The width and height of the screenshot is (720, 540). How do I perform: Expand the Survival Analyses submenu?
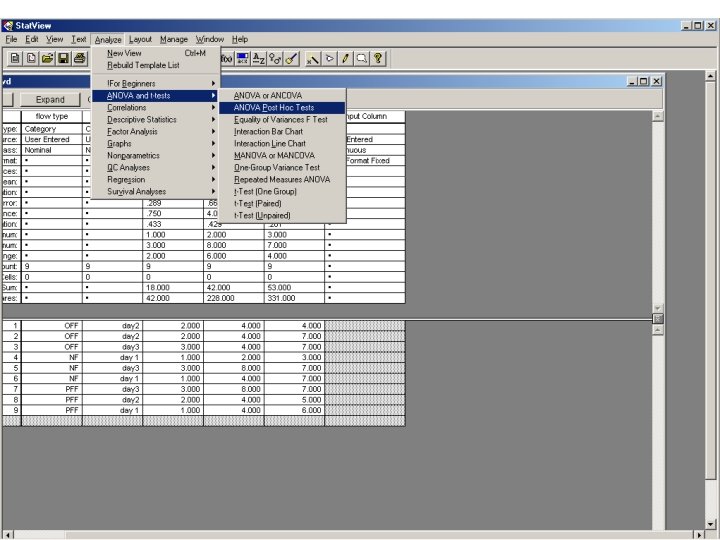point(156,191)
